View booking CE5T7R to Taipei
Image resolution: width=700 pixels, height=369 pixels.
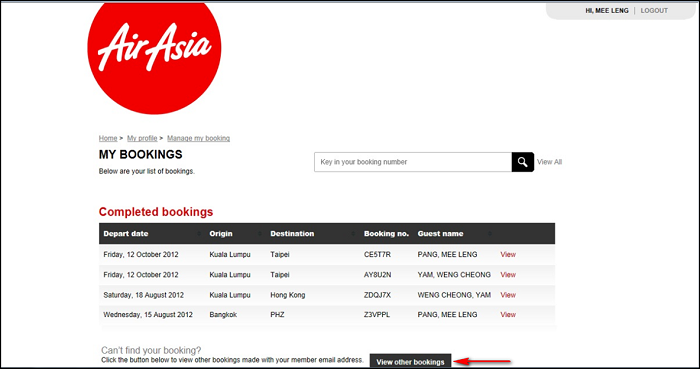pos(508,254)
